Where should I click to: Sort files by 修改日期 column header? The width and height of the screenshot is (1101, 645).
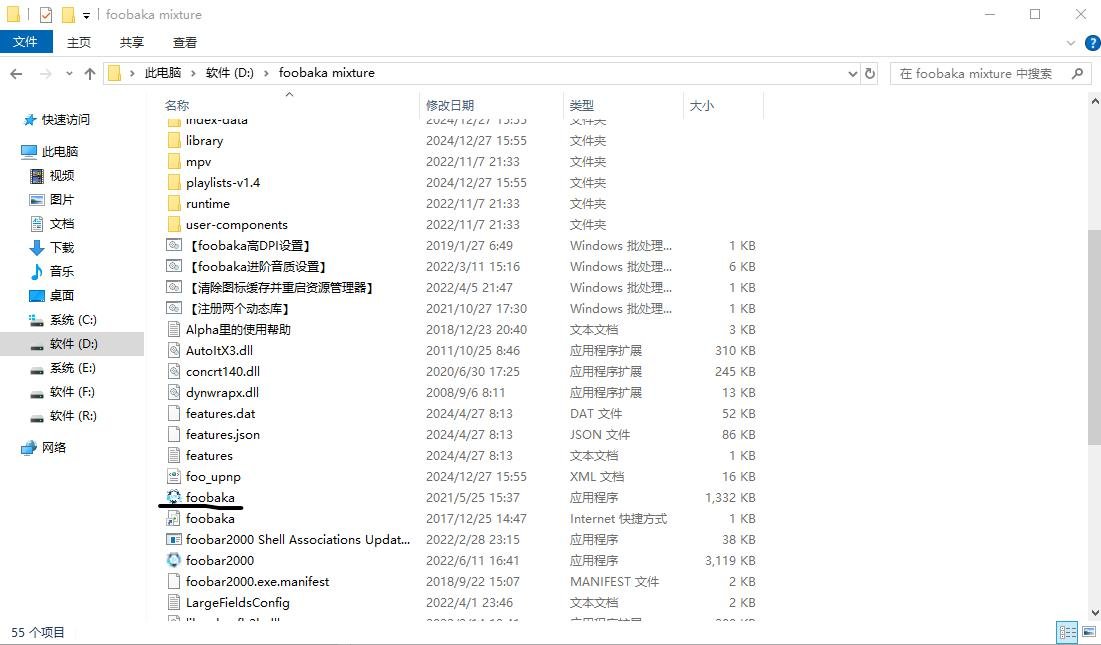tap(450, 105)
